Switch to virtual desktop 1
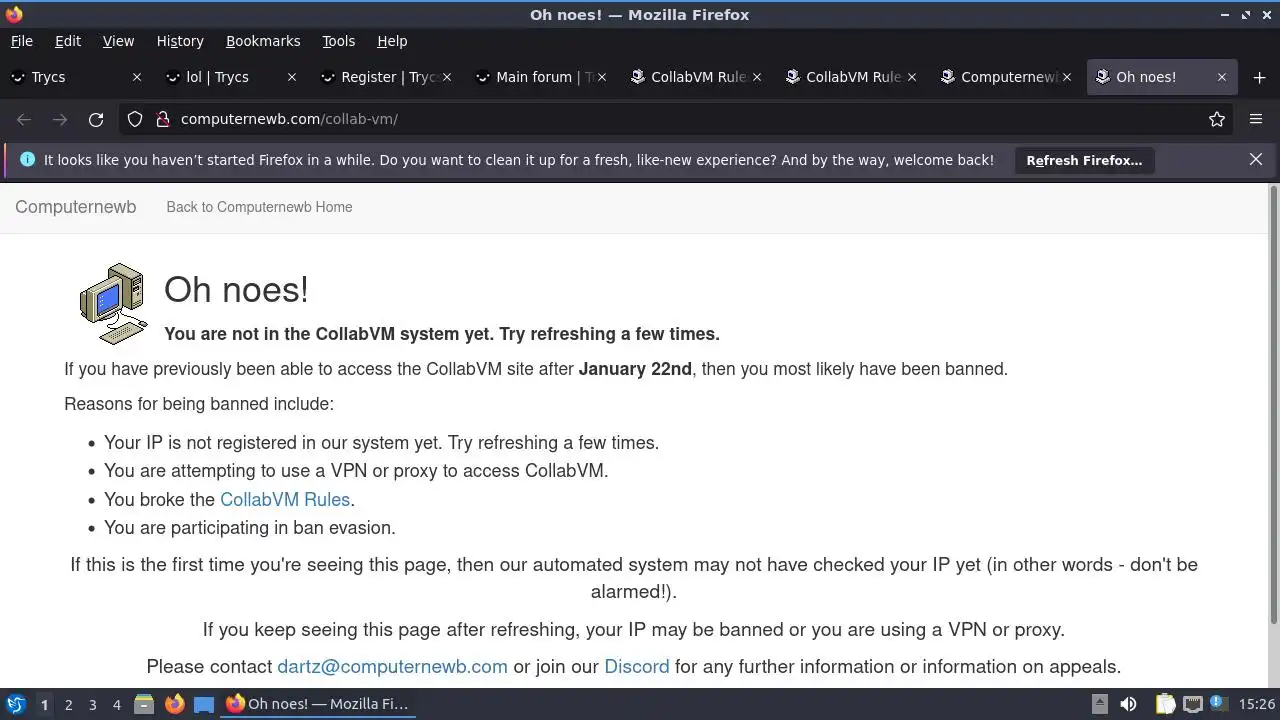Image resolution: width=1280 pixels, height=720 pixels. (x=44, y=704)
